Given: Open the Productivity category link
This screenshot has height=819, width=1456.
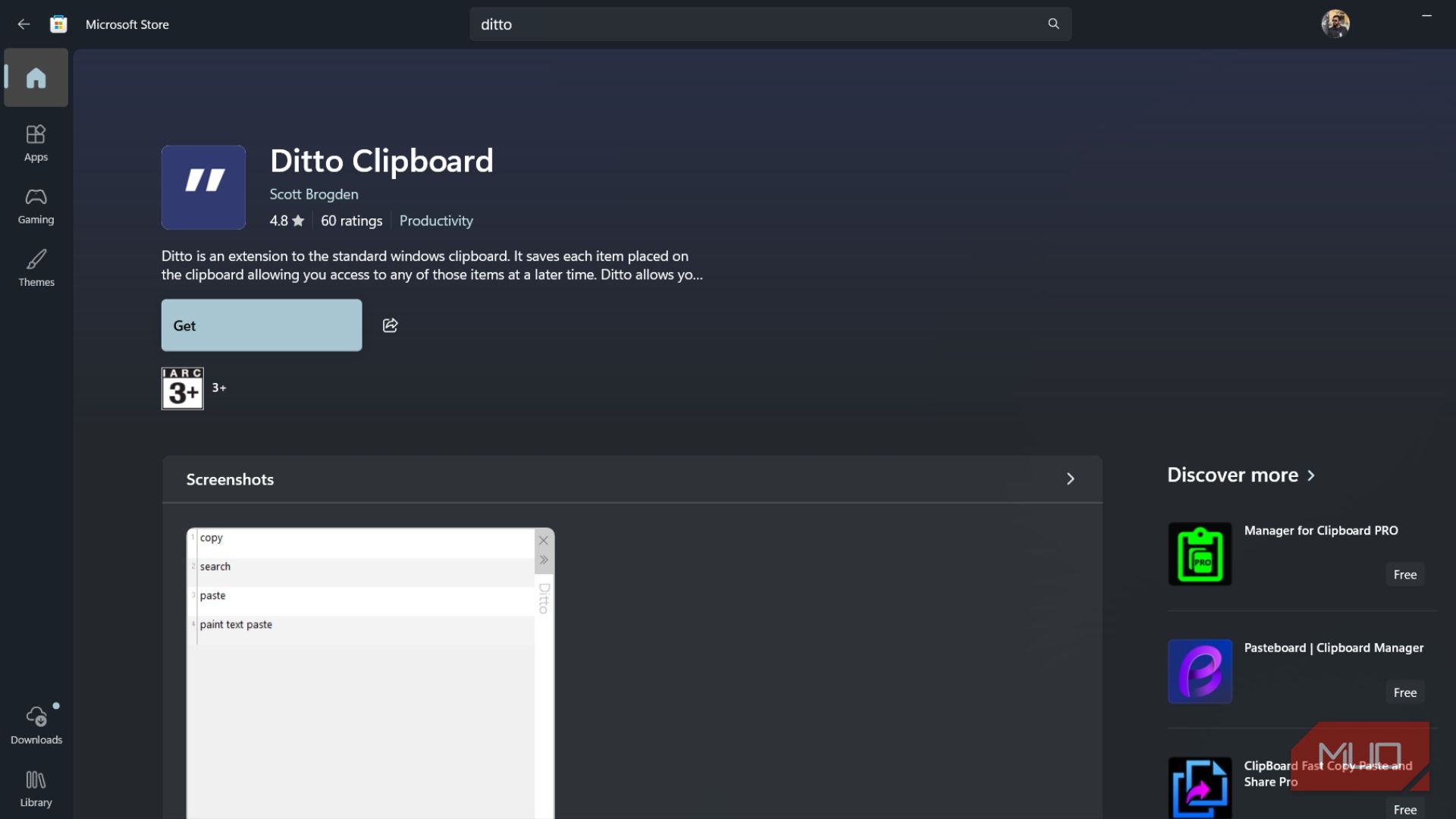Looking at the screenshot, I should 436,221.
